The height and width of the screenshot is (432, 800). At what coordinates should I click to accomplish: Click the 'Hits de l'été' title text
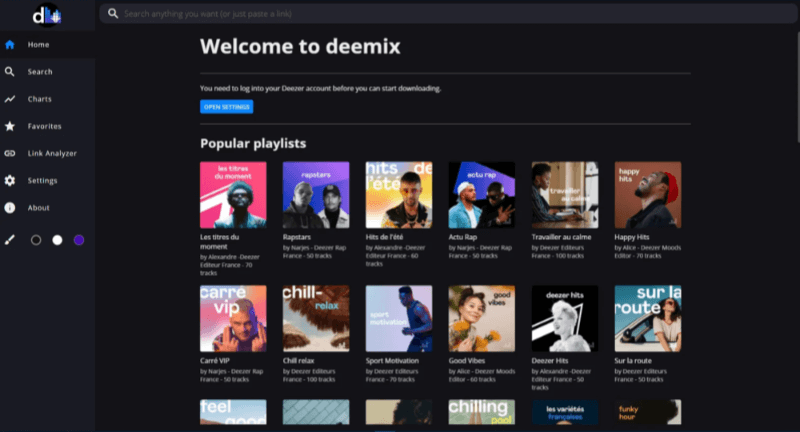click(x=384, y=237)
